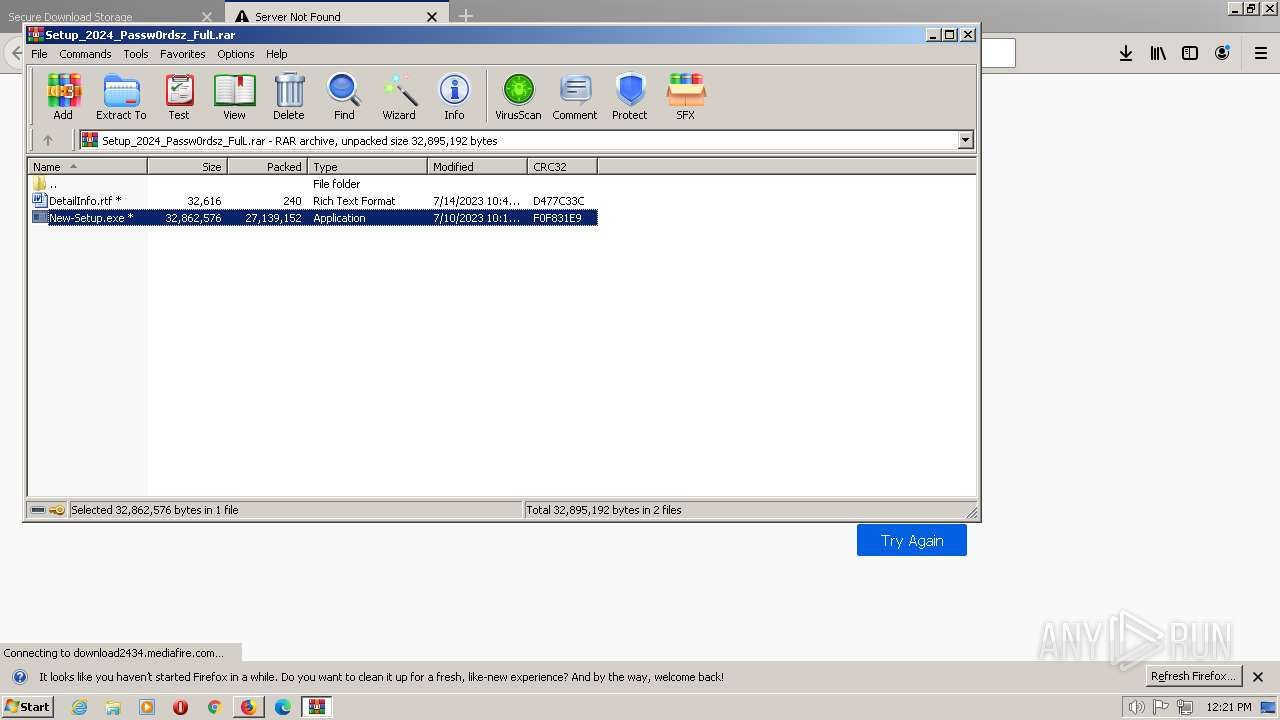Open Firefox library icon
1280x720 pixels.
(1158, 53)
